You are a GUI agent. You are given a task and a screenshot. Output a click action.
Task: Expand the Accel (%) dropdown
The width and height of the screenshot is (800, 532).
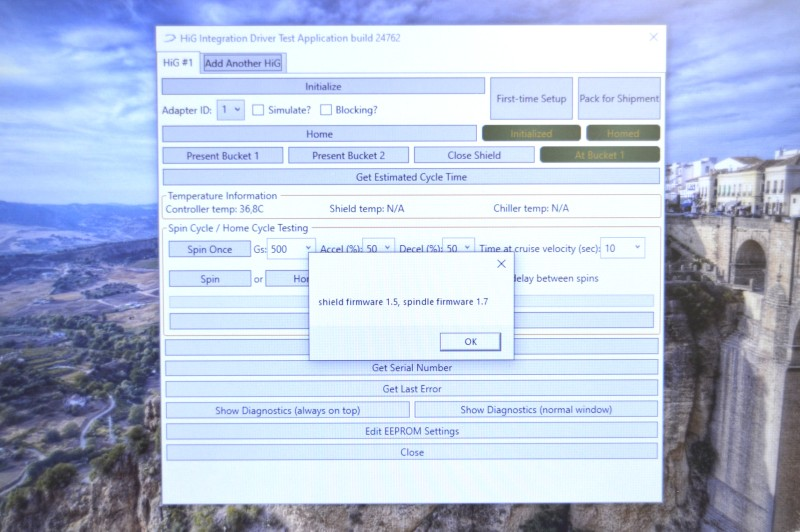coord(386,248)
